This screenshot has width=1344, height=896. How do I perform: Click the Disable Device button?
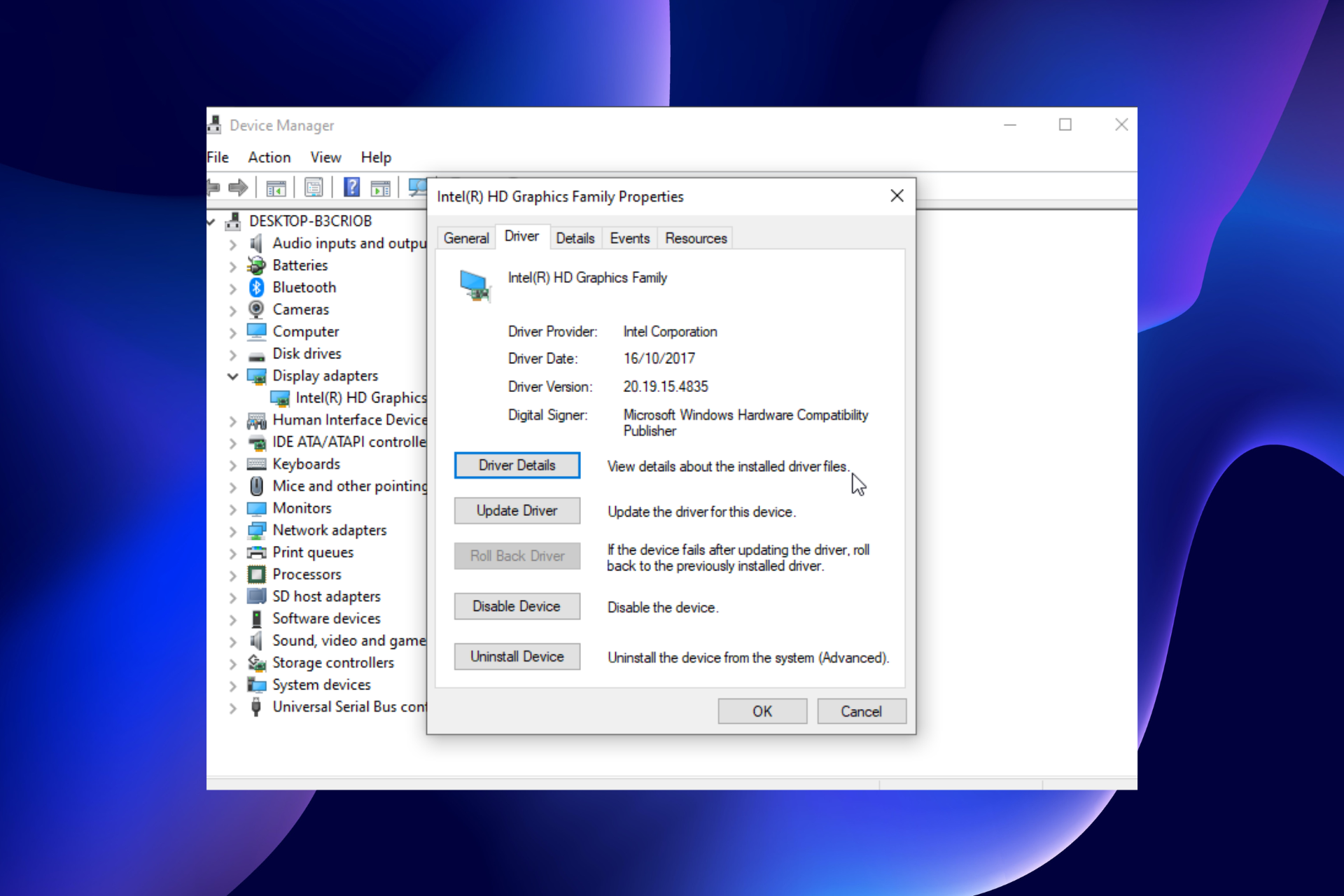(517, 606)
